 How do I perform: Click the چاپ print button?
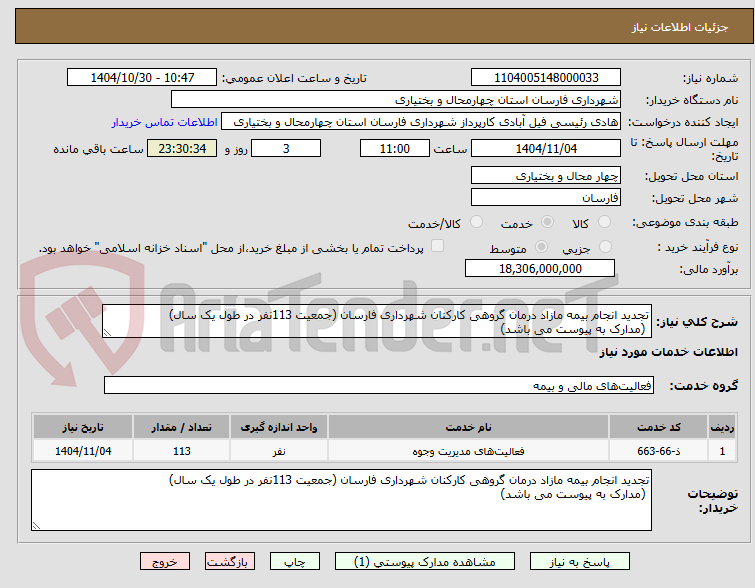(295, 562)
